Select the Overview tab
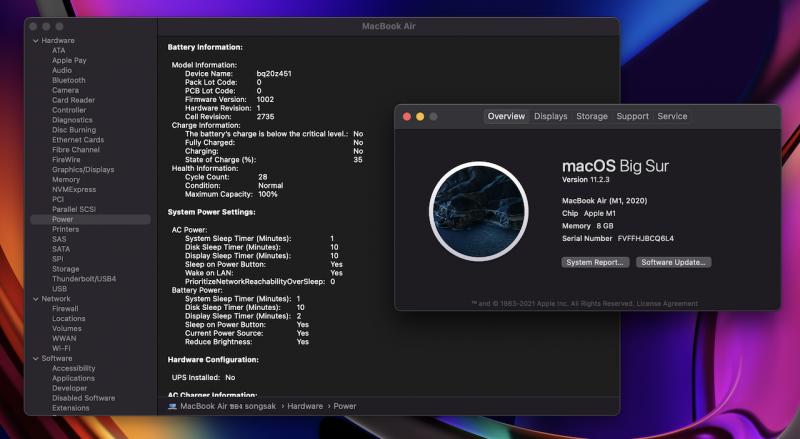 coord(506,116)
